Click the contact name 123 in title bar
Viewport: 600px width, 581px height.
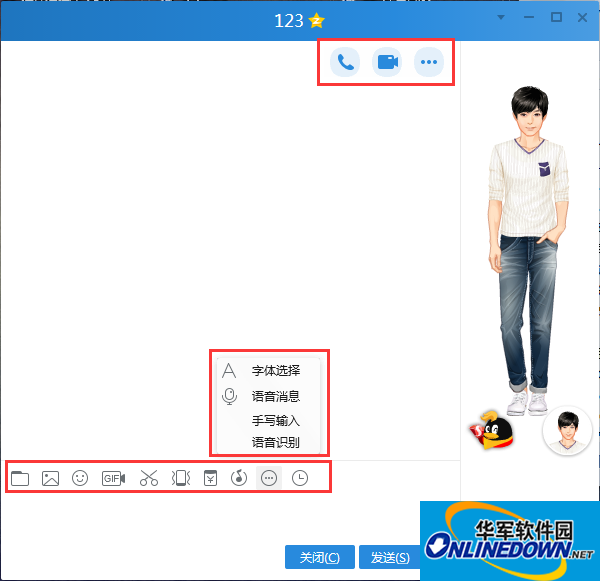(x=289, y=21)
